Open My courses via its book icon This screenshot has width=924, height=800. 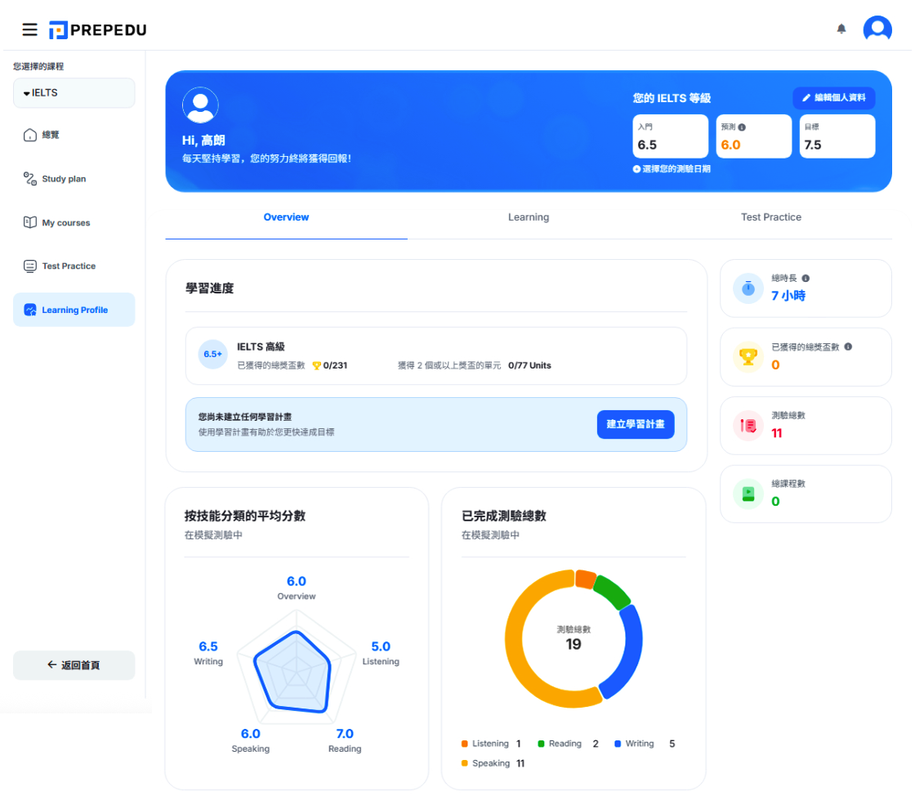click(x=30, y=222)
